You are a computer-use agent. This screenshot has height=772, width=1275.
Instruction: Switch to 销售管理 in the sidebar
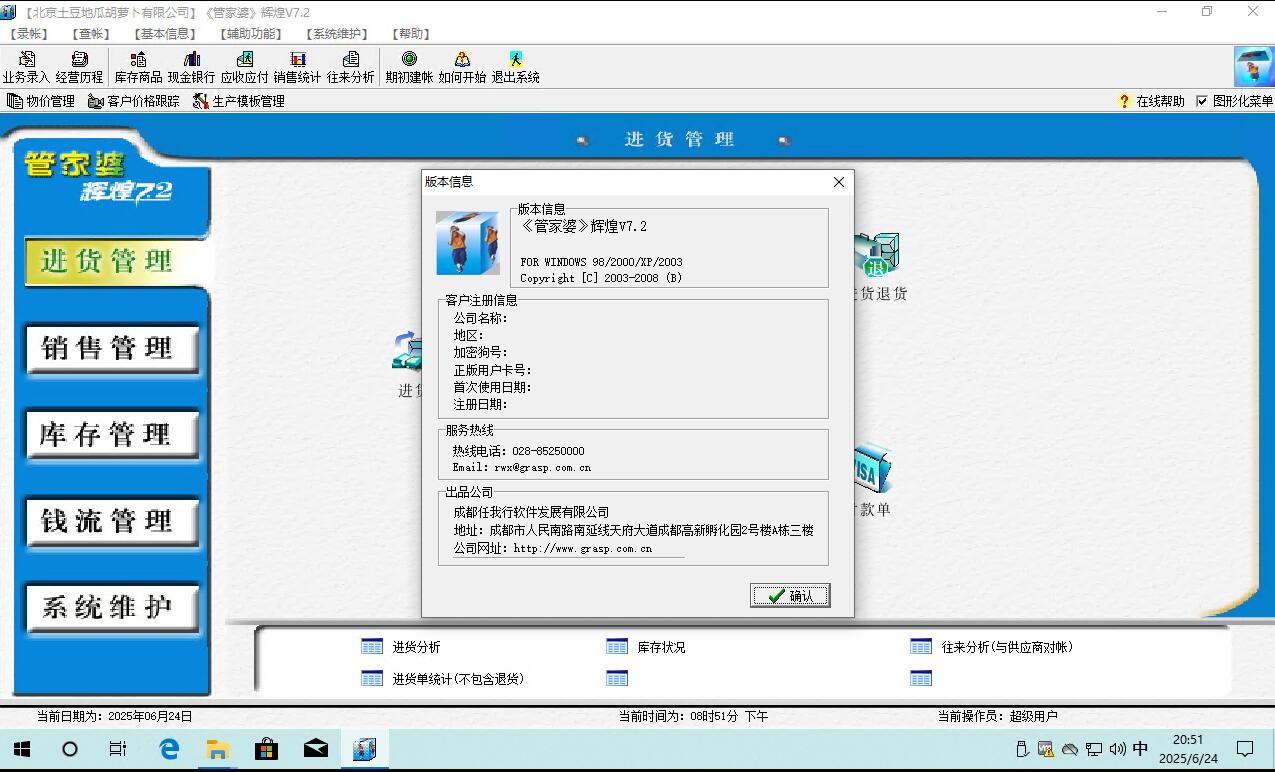(112, 348)
